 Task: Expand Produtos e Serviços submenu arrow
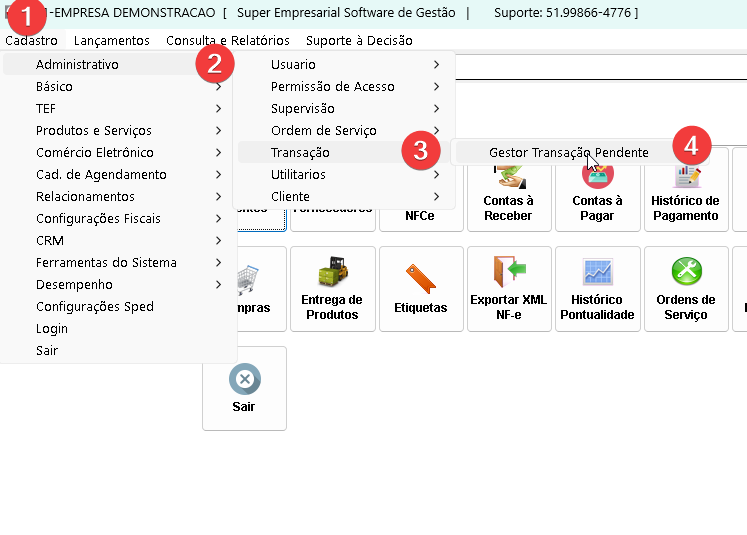coord(218,131)
